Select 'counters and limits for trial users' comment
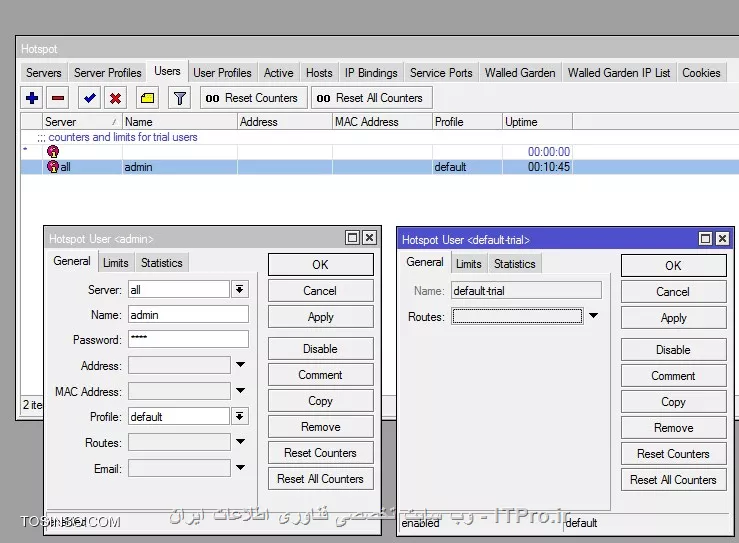Viewport: 739px width, 543px height. point(123,137)
